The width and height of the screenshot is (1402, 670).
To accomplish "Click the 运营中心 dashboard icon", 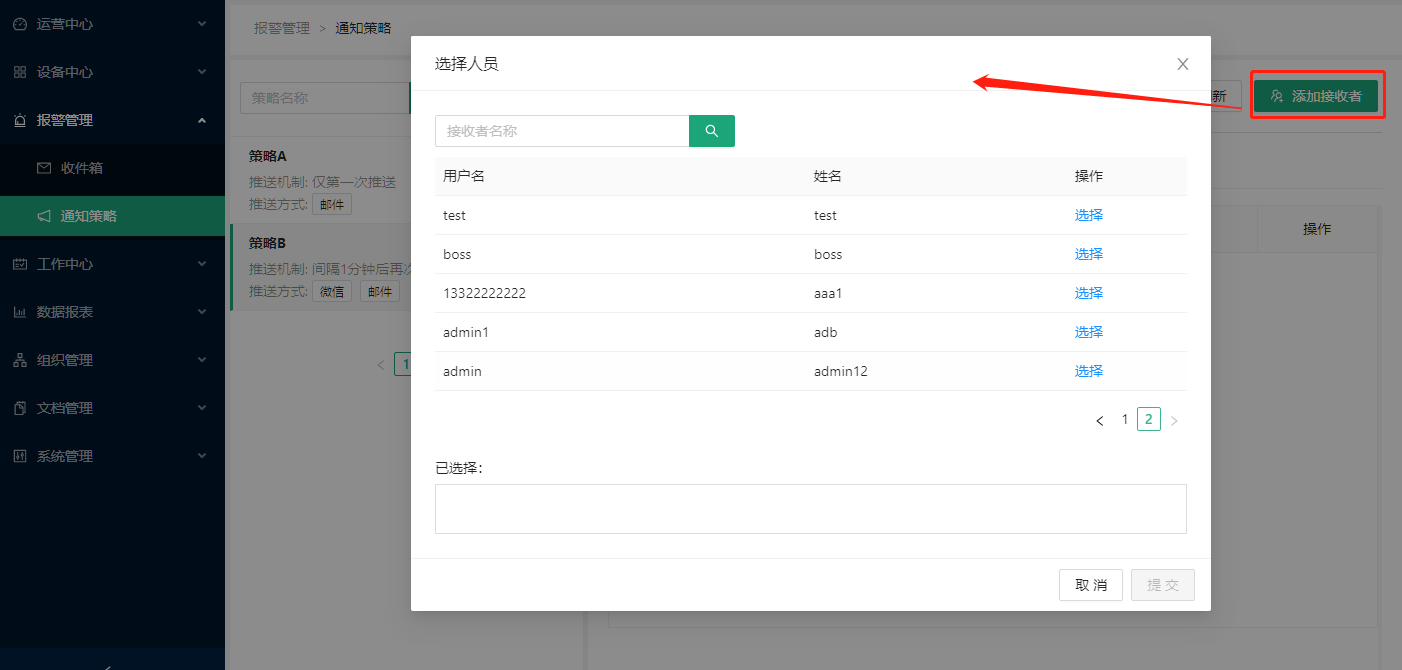I will click(x=20, y=24).
